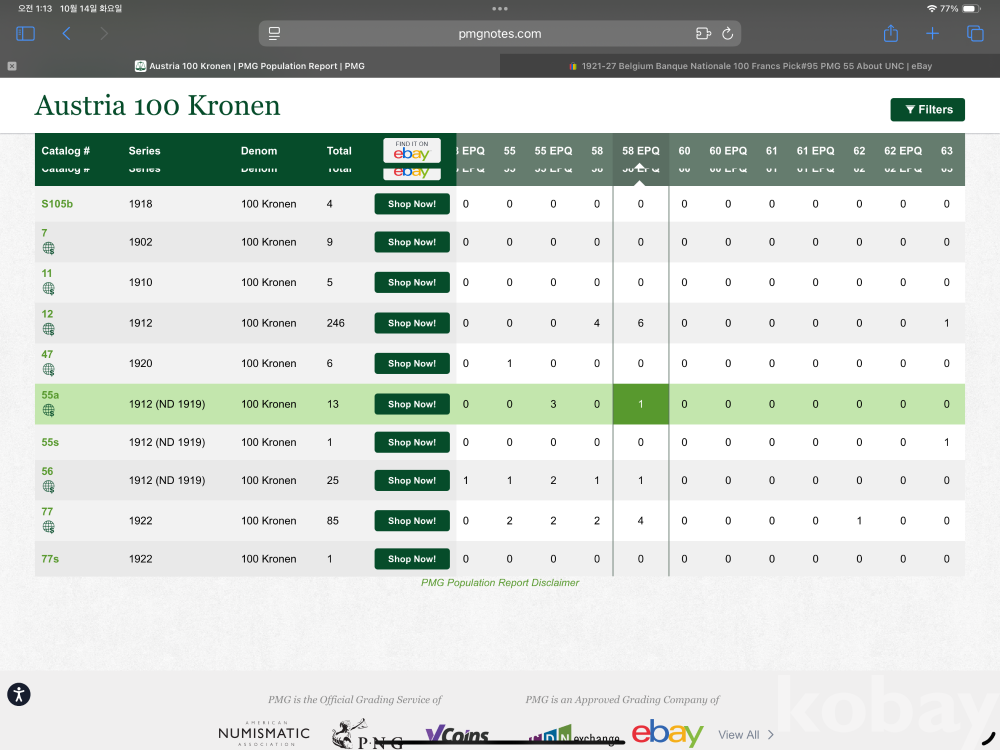Viewport: 1000px width, 750px height.
Task: Close the Austria 100 Kronen tab
Action: [x=12, y=66]
